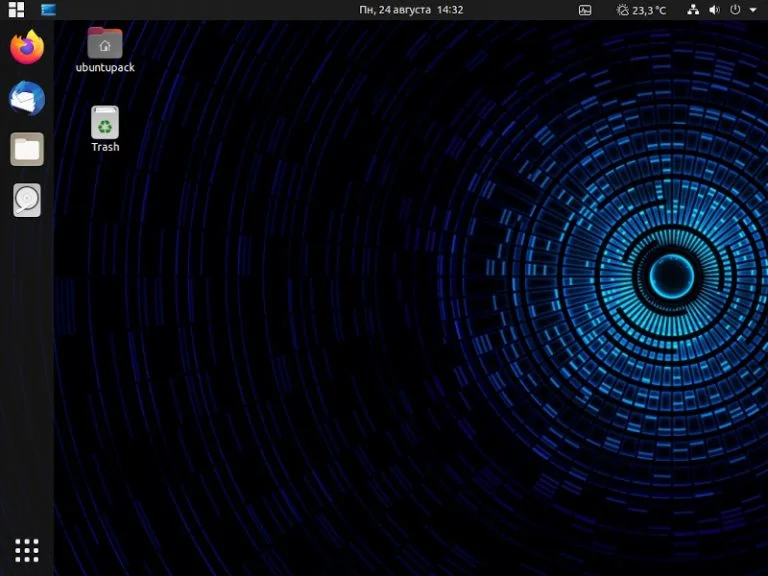The image size is (768, 576).
Task: Click the sun-and-cloud weather icon
Action: click(623, 10)
